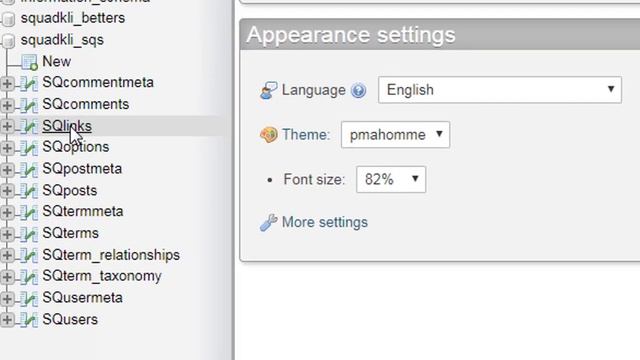This screenshot has width=640, height=360.
Task: Click the wrench icon beside More settings
Action: [x=269, y=222]
